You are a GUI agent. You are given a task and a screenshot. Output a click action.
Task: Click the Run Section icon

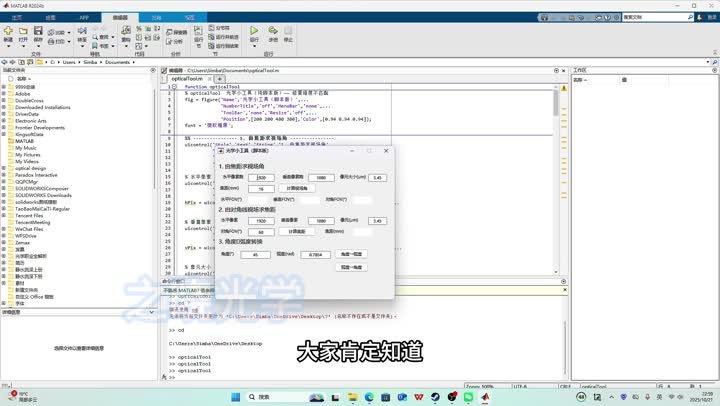click(x=198, y=31)
